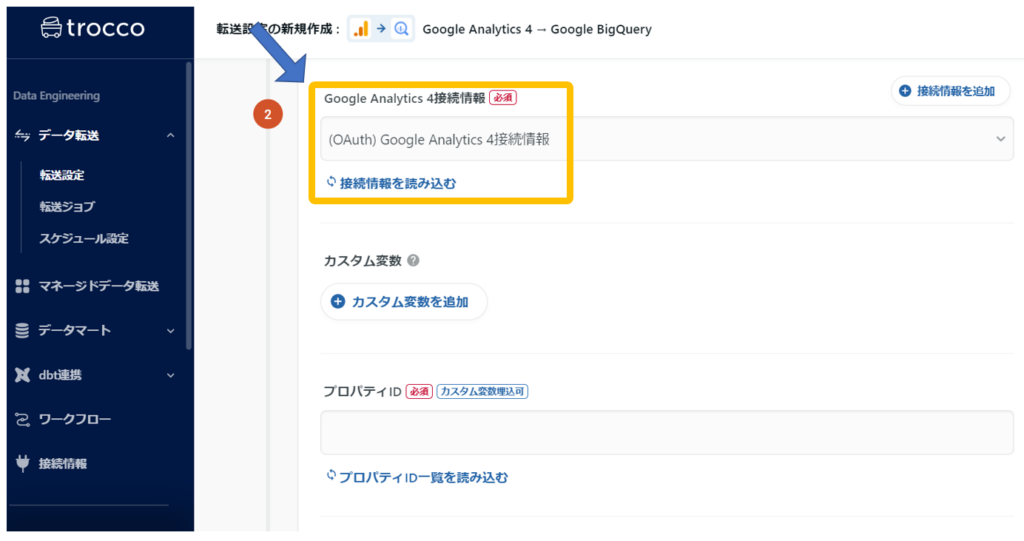Viewport: 1024px width, 541px height.
Task: Click the データマート database icon
Action: click(22, 330)
